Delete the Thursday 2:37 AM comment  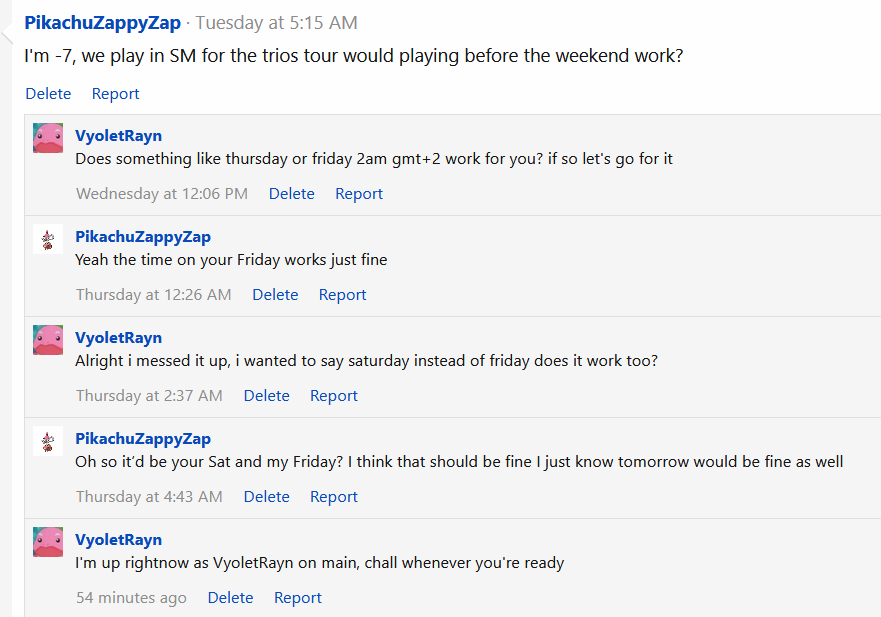(x=266, y=395)
